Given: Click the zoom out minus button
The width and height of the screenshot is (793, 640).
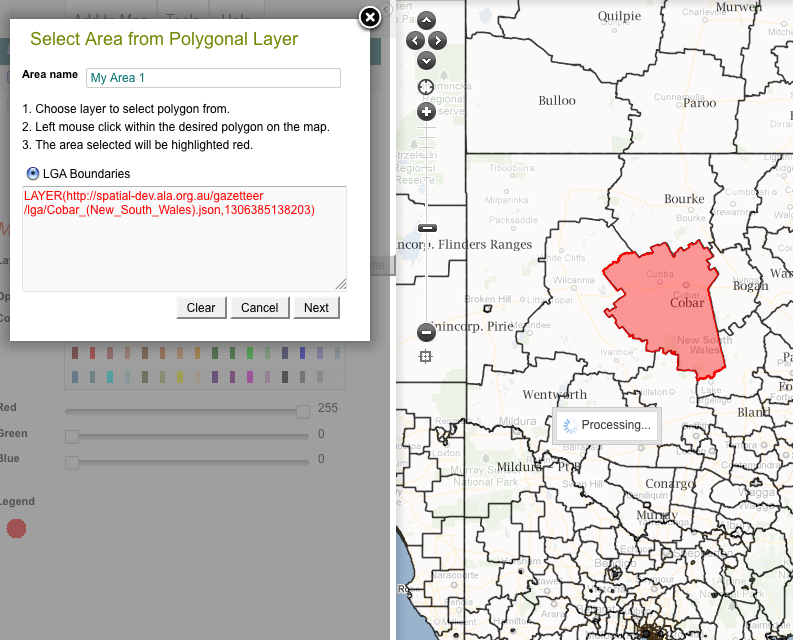Looking at the screenshot, I should click(426, 331).
